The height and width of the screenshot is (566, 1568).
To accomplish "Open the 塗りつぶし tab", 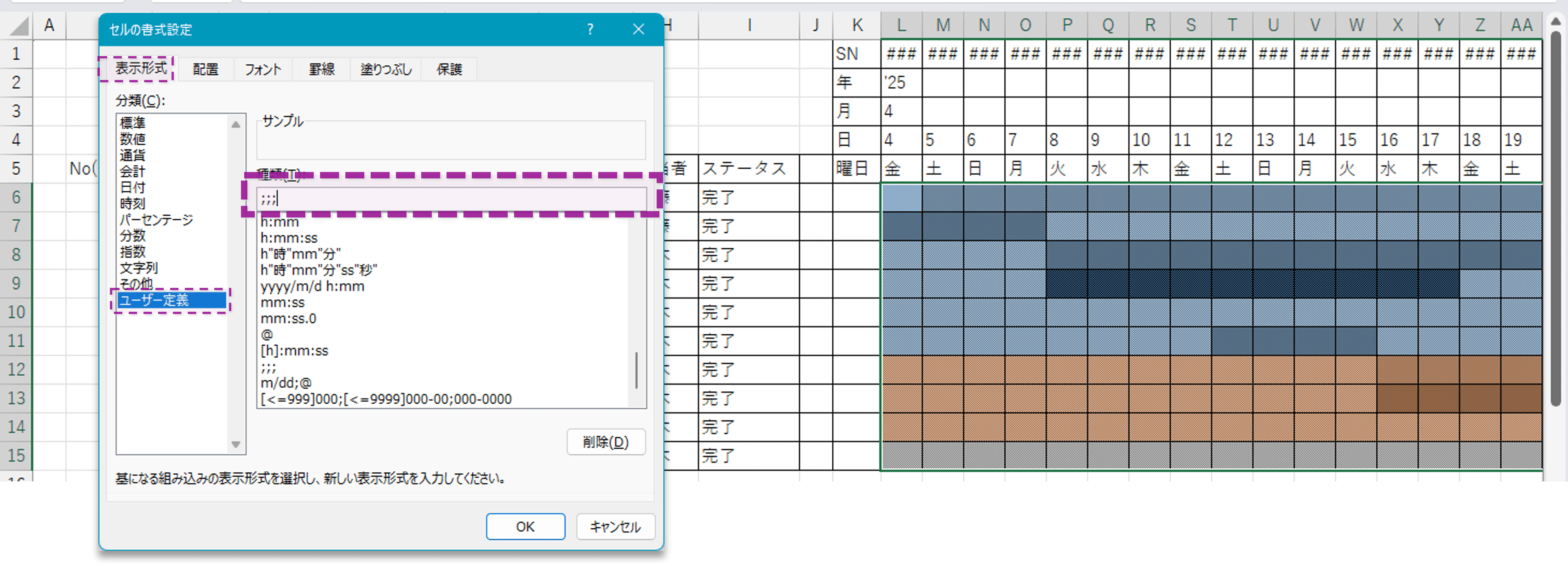I will click(385, 69).
